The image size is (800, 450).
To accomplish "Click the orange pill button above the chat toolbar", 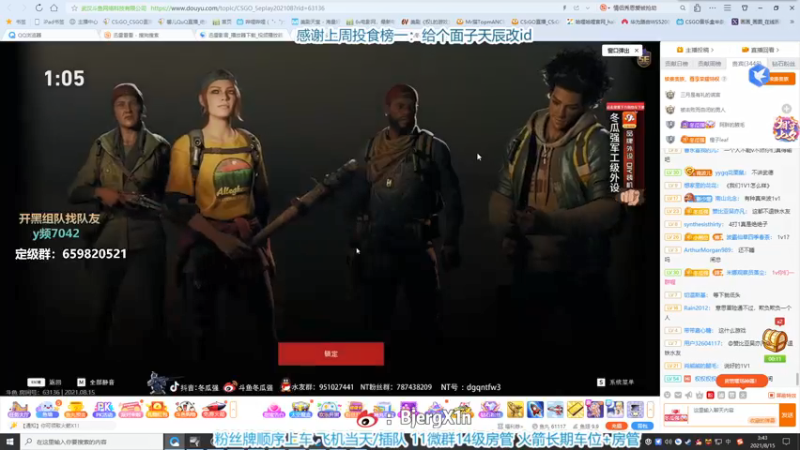I will pos(742,381).
